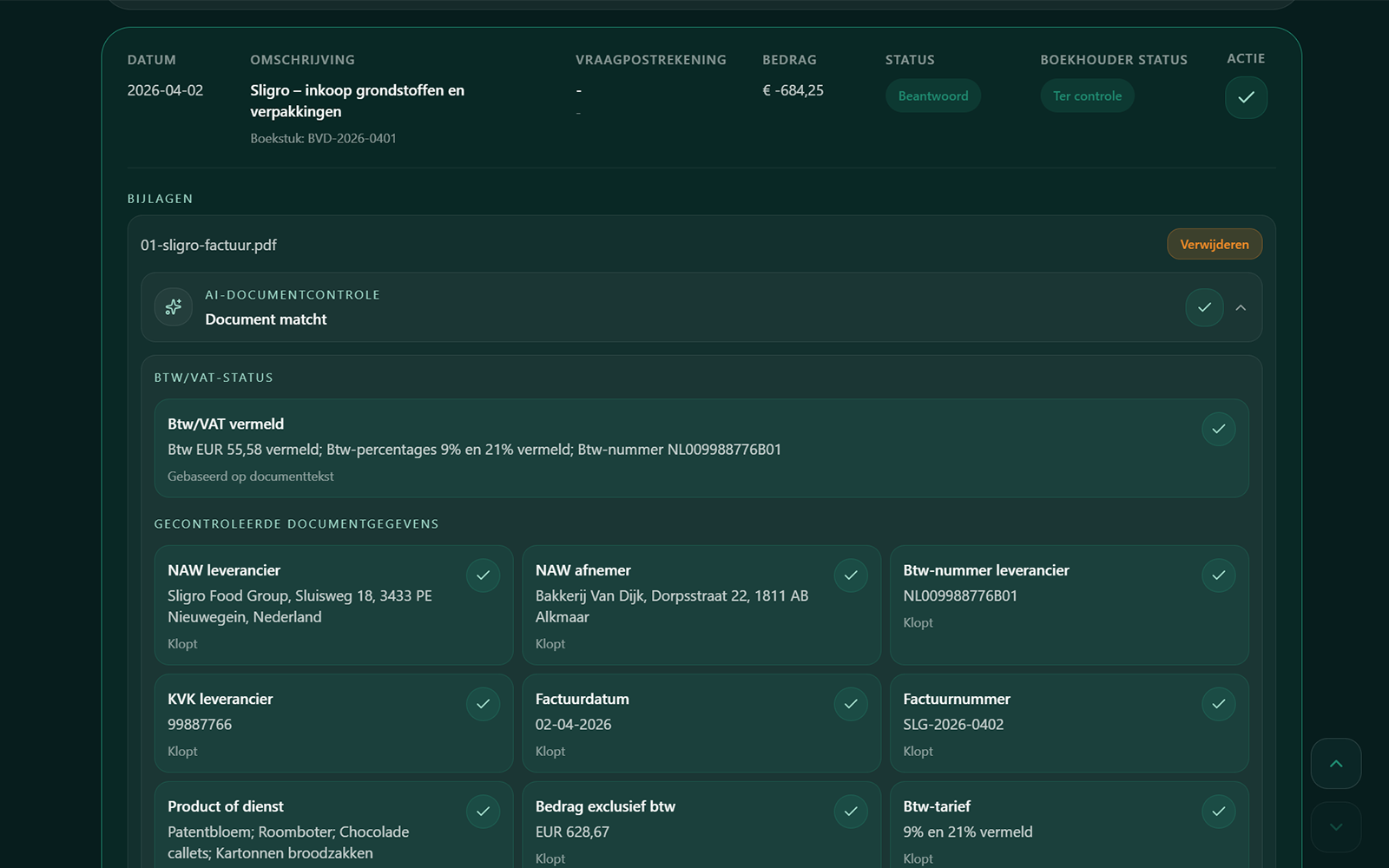
Task: Collapse the AI-documentcontrole panel with chevron
Action: [1241, 308]
